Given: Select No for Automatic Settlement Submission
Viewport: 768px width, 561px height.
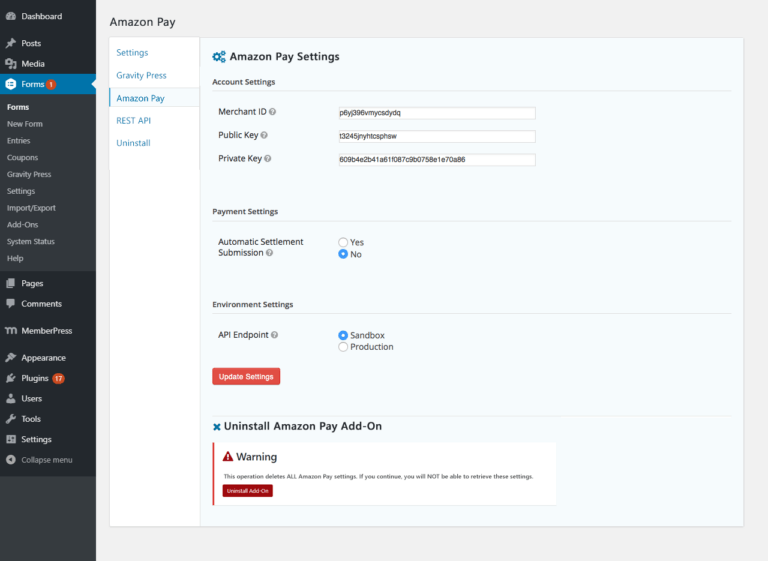Looking at the screenshot, I should coord(343,254).
